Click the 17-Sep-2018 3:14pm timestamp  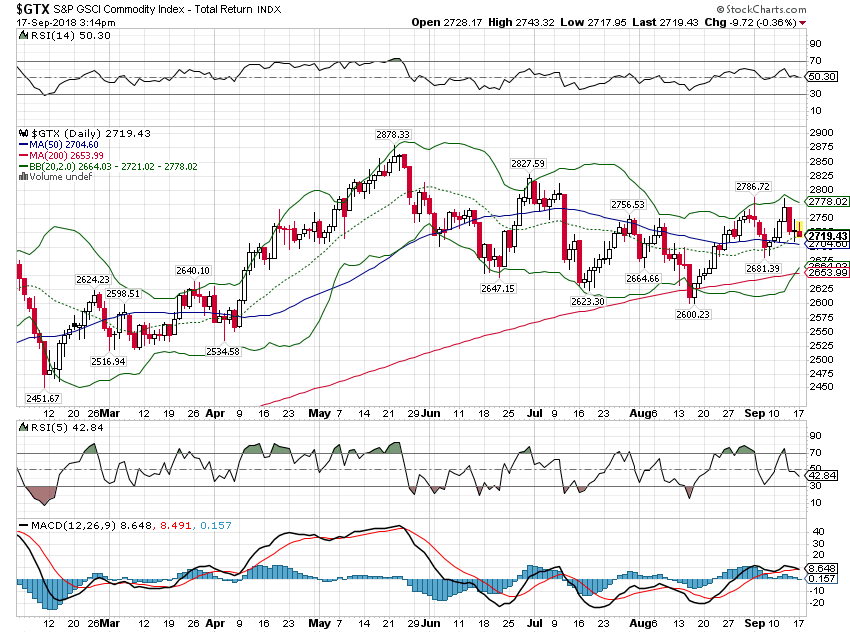click(66, 23)
